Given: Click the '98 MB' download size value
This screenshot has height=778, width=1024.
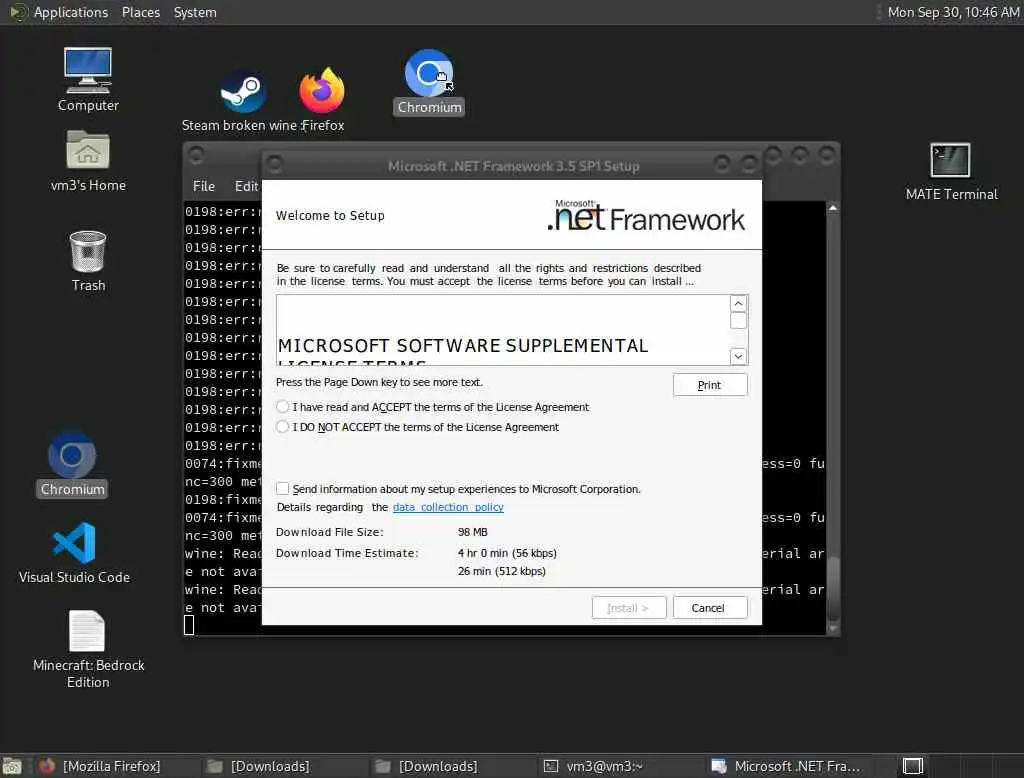Looking at the screenshot, I should click(472, 532).
